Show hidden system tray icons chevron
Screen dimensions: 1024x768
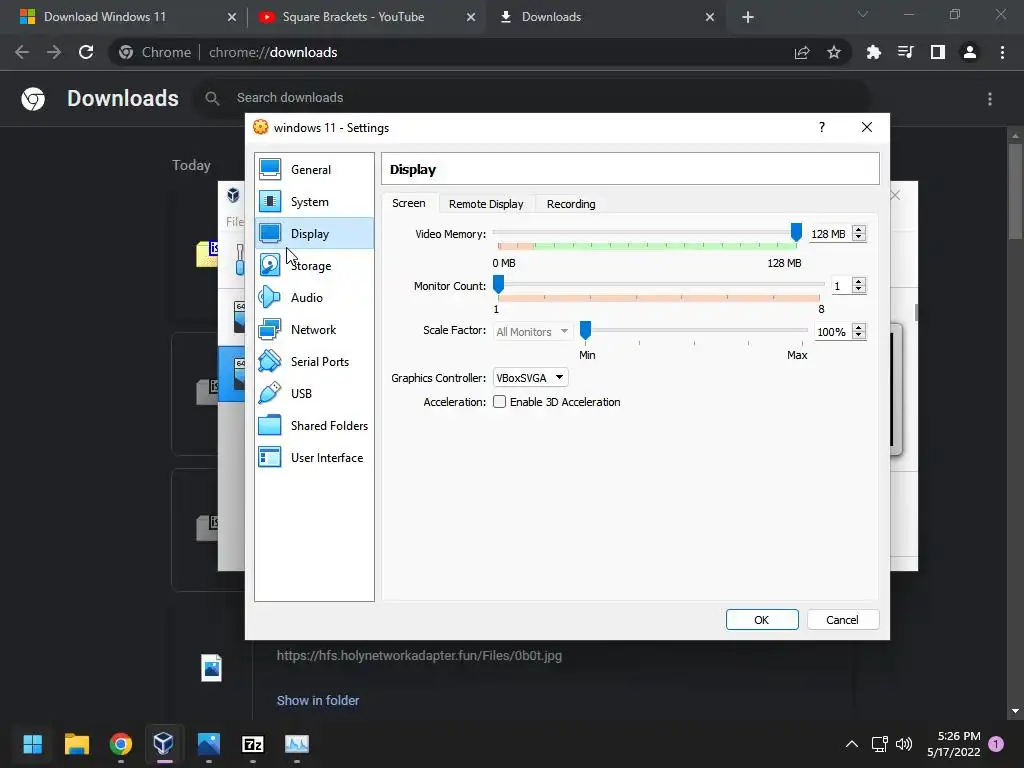852,744
